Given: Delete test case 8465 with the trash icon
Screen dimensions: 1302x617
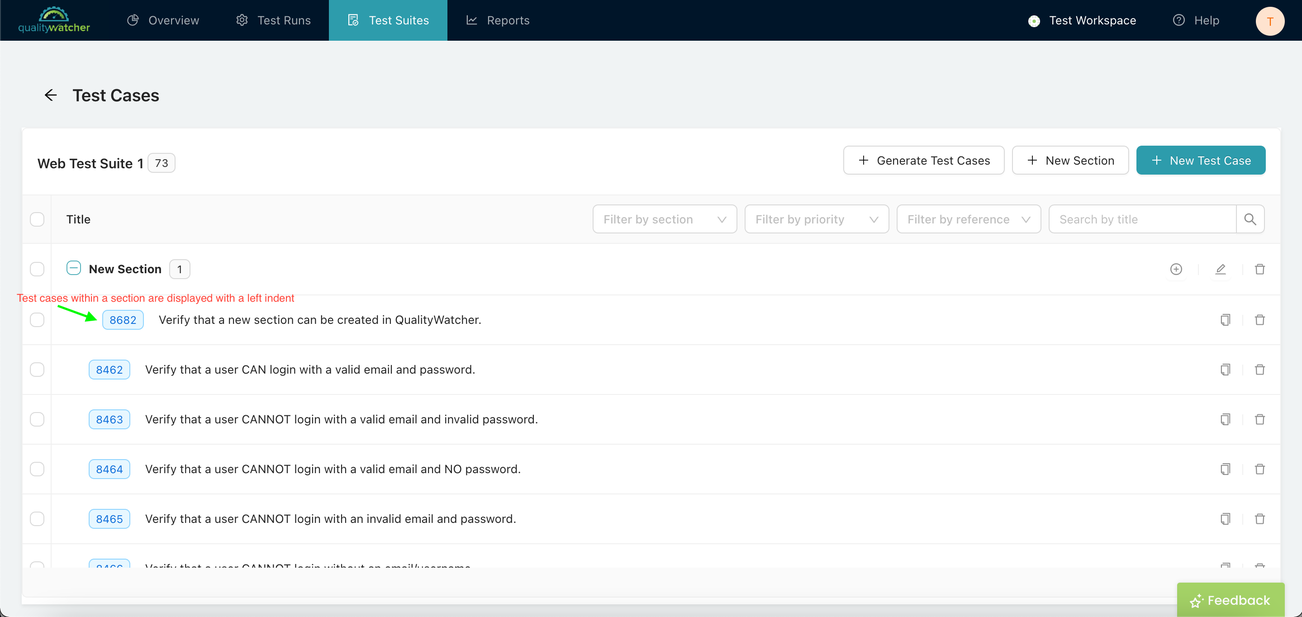Looking at the screenshot, I should click(x=1260, y=519).
